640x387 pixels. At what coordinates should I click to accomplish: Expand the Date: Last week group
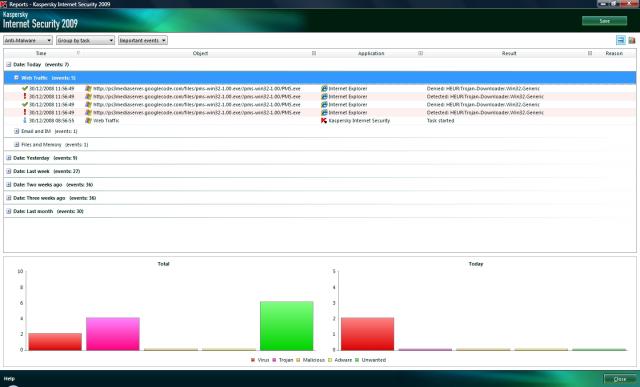[9, 171]
